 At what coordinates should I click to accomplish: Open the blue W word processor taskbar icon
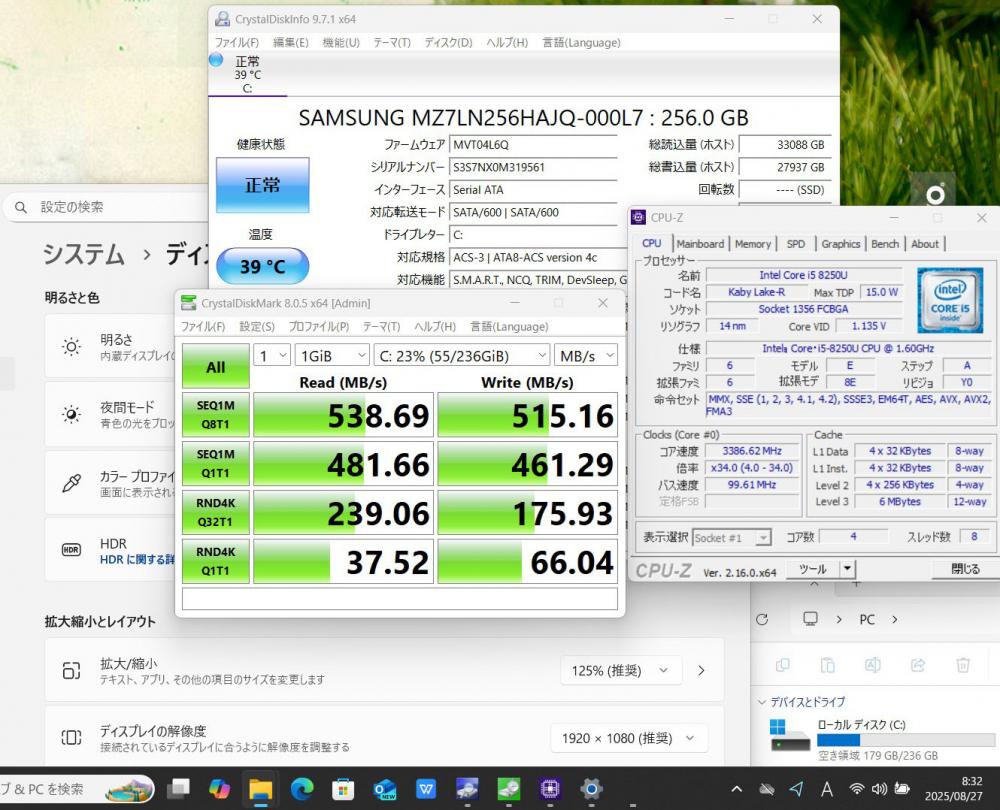pos(426,790)
